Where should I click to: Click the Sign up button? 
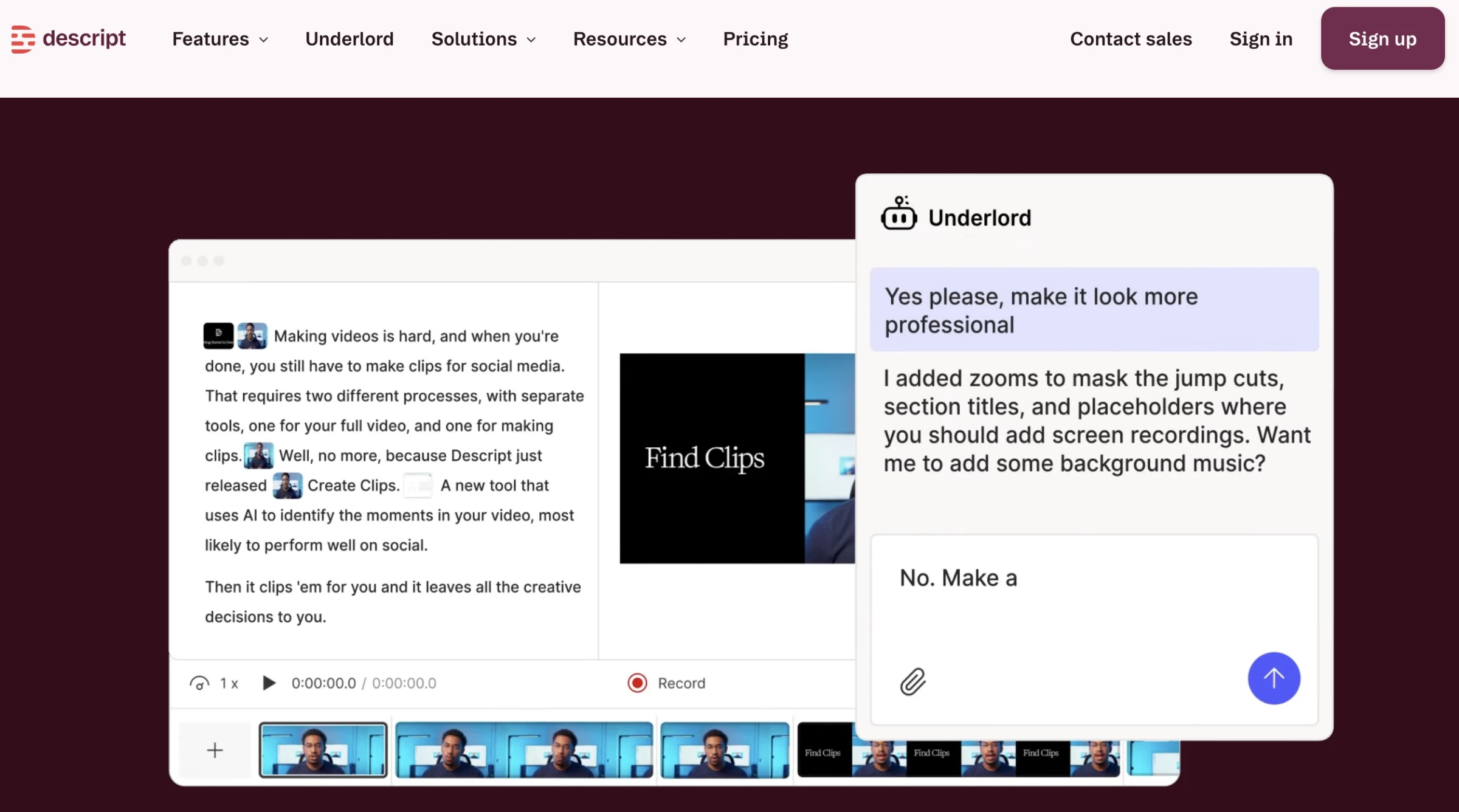(x=1382, y=38)
